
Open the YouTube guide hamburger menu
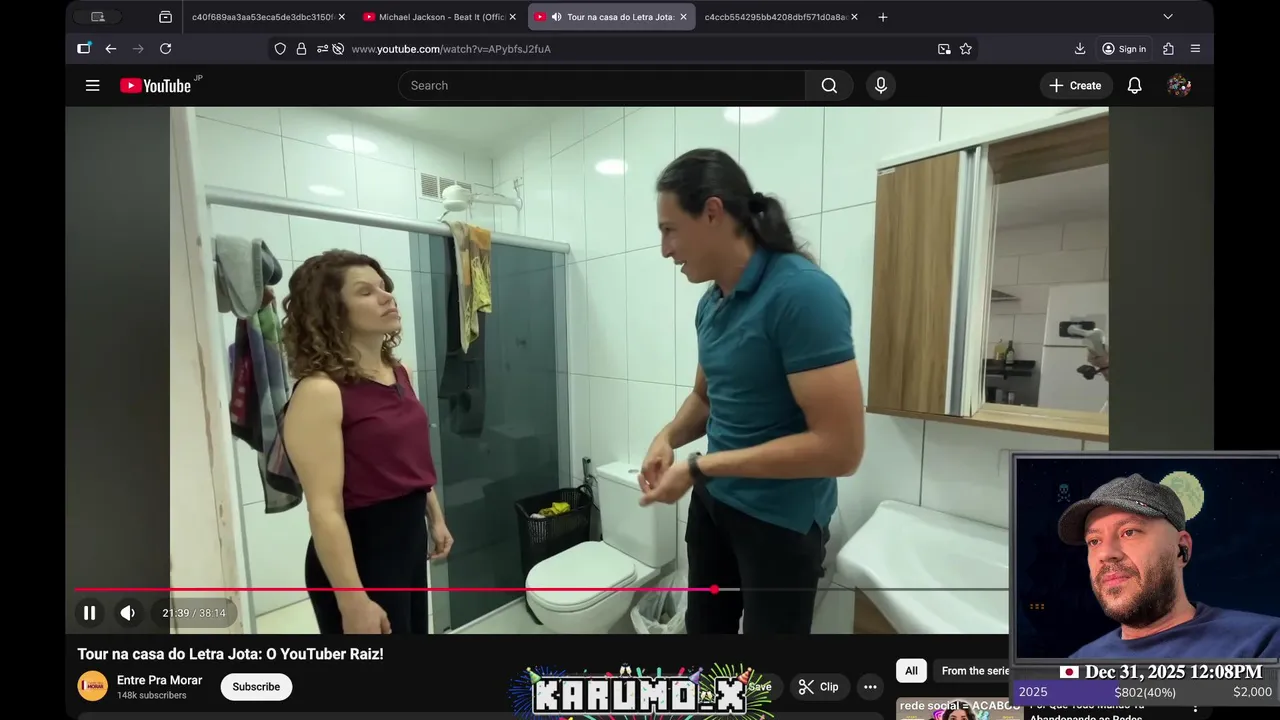pyautogui.click(x=92, y=86)
